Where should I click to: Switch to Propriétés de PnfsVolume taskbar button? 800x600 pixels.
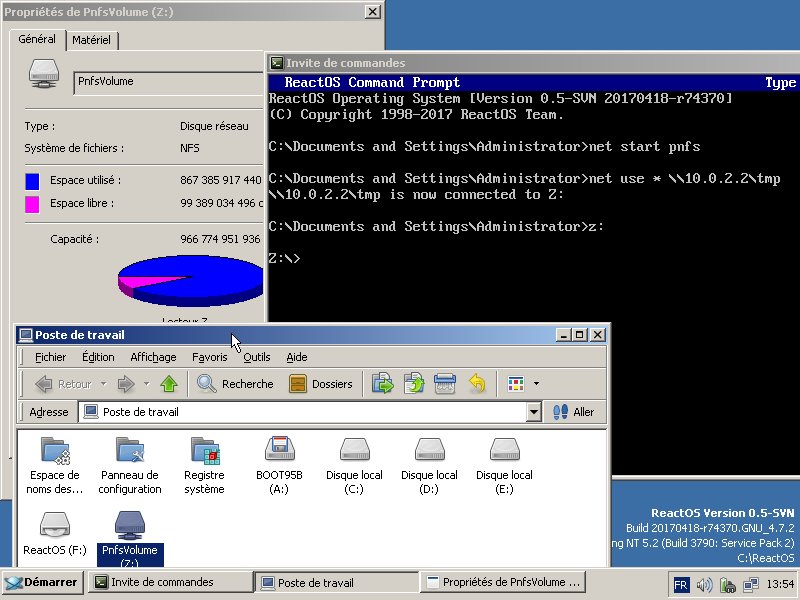point(503,582)
